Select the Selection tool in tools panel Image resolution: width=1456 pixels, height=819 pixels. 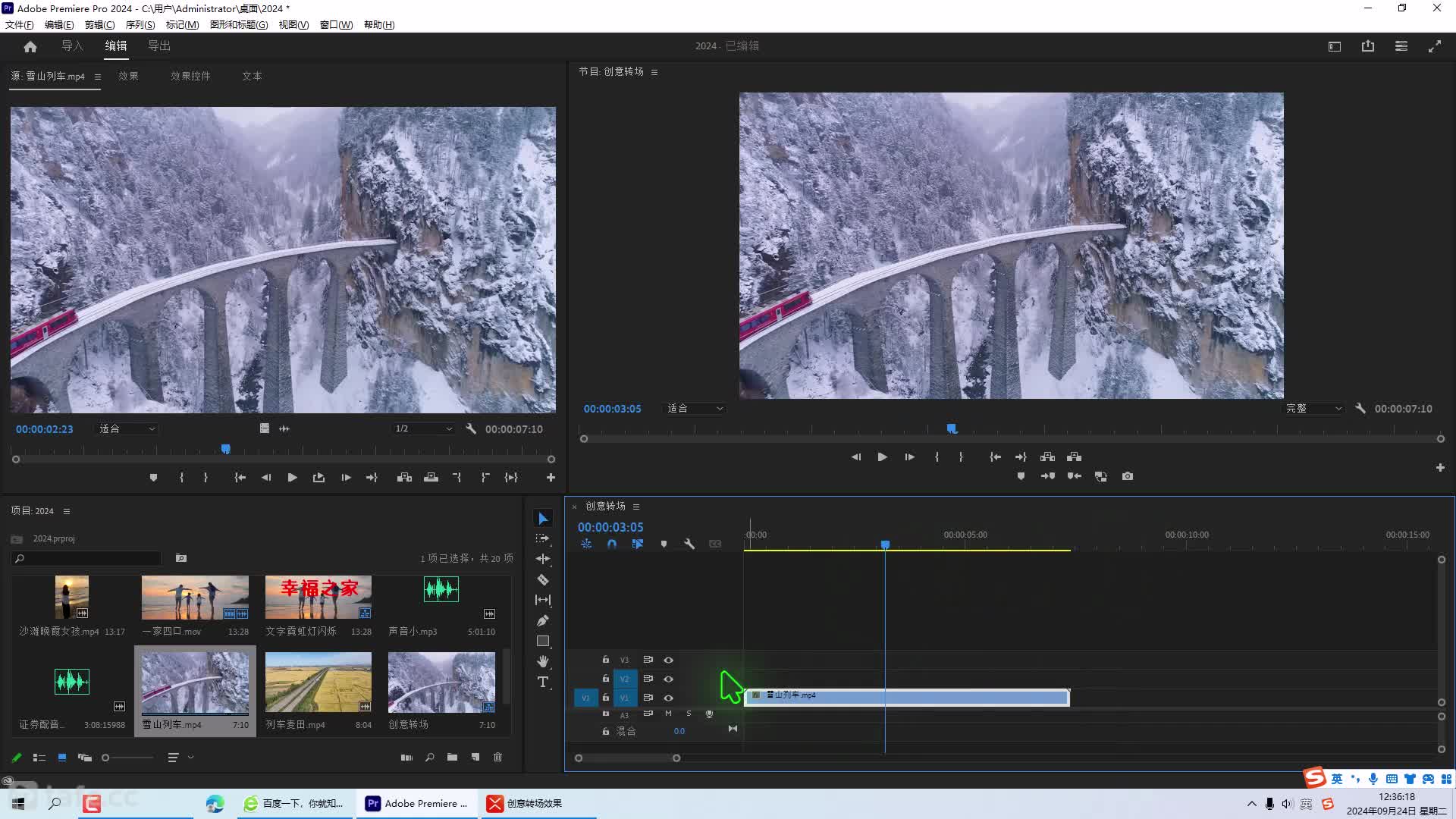point(543,519)
